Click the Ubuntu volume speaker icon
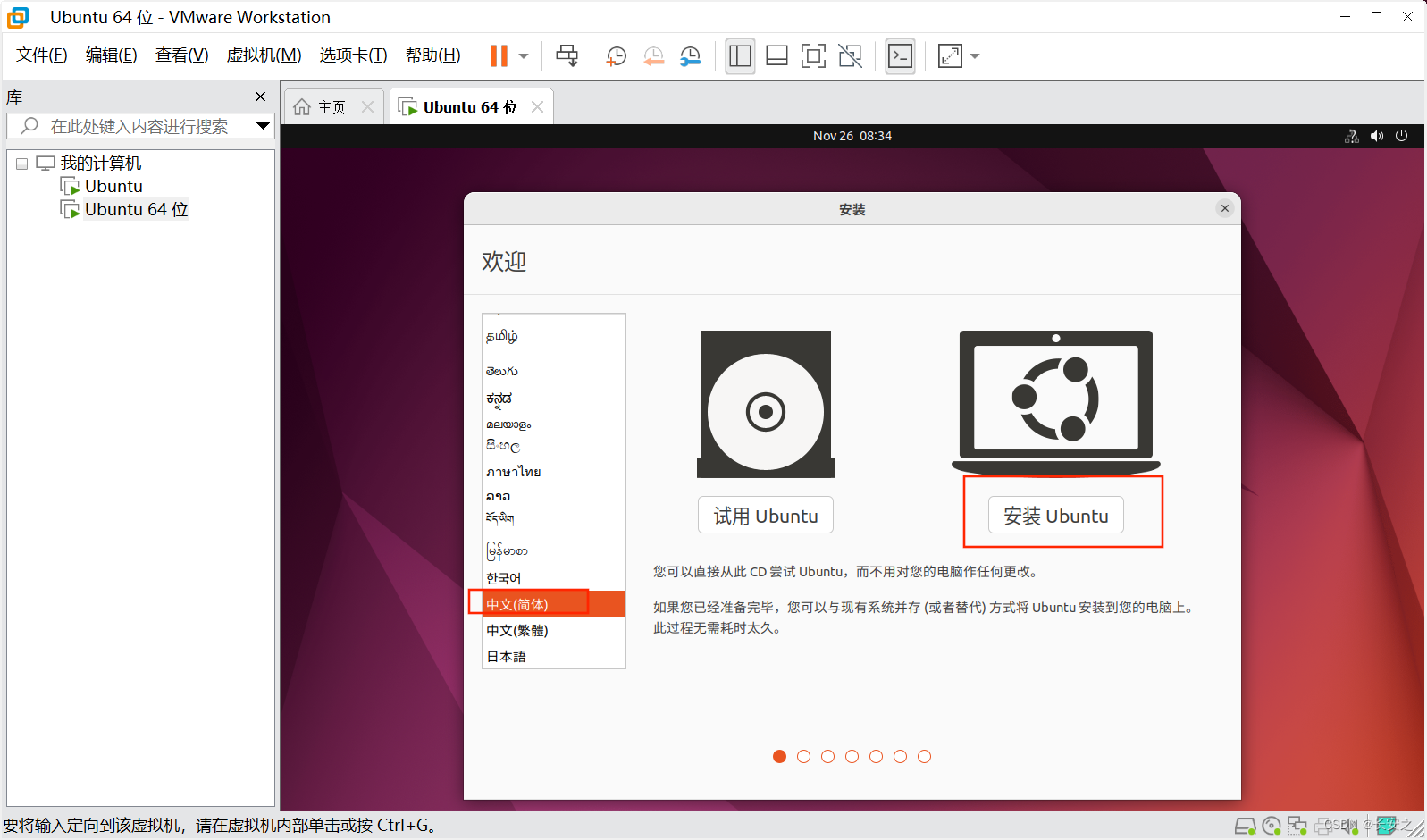This screenshot has height=840, width=1427. (1377, 136)
